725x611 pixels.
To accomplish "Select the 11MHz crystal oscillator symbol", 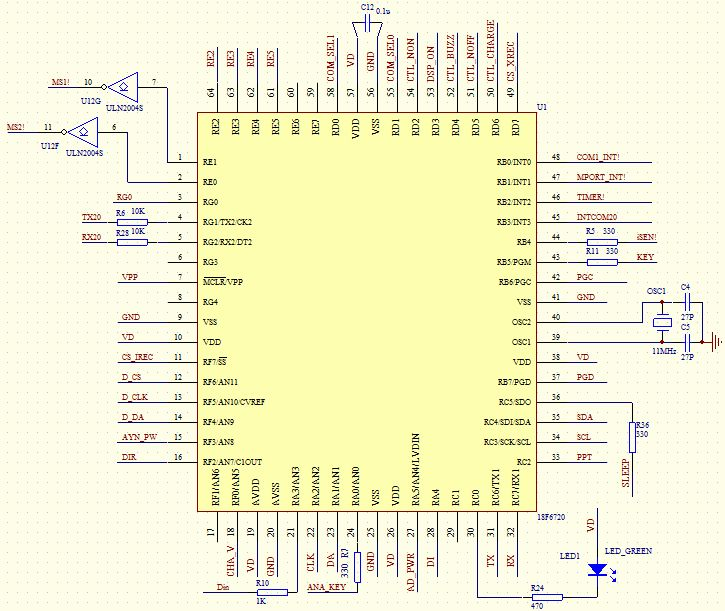I will [x=662, y=322].
